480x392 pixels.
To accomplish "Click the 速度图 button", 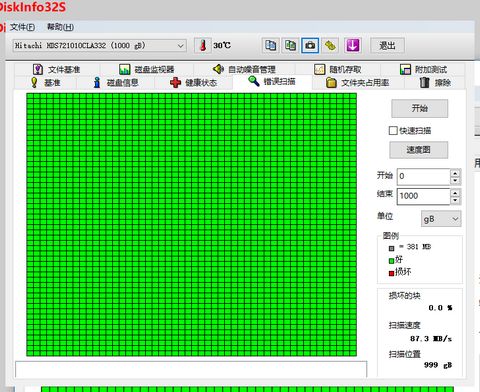I will pos(418,150).
